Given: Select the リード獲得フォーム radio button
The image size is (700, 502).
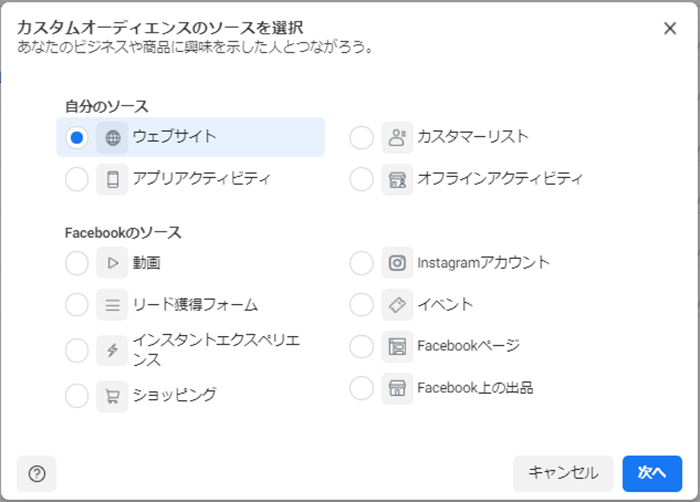Looking at the screenshot, I should click(77, 305).
